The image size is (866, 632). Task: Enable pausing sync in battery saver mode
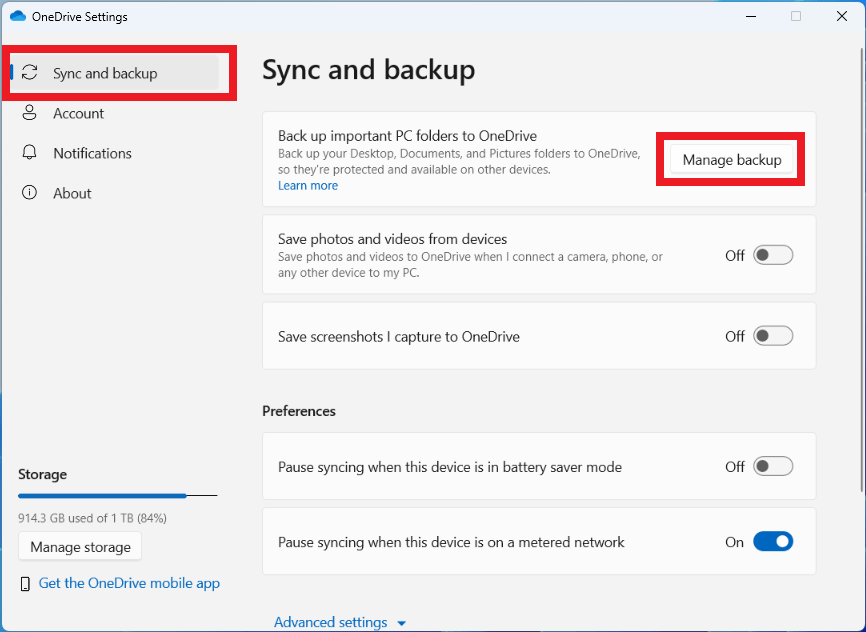click(x=771, y=466)
